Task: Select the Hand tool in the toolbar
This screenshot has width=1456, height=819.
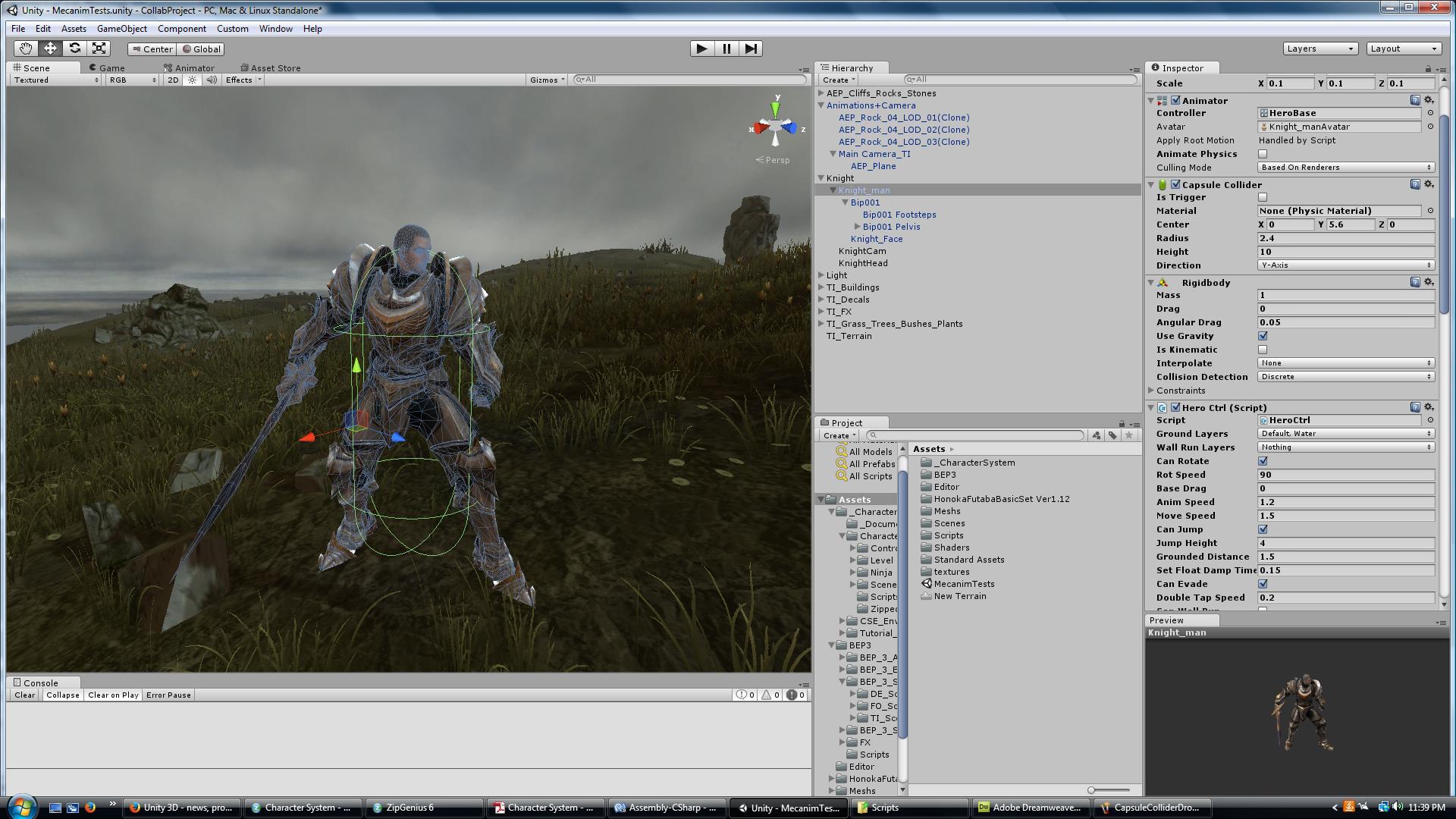Action: pos(26,49)
